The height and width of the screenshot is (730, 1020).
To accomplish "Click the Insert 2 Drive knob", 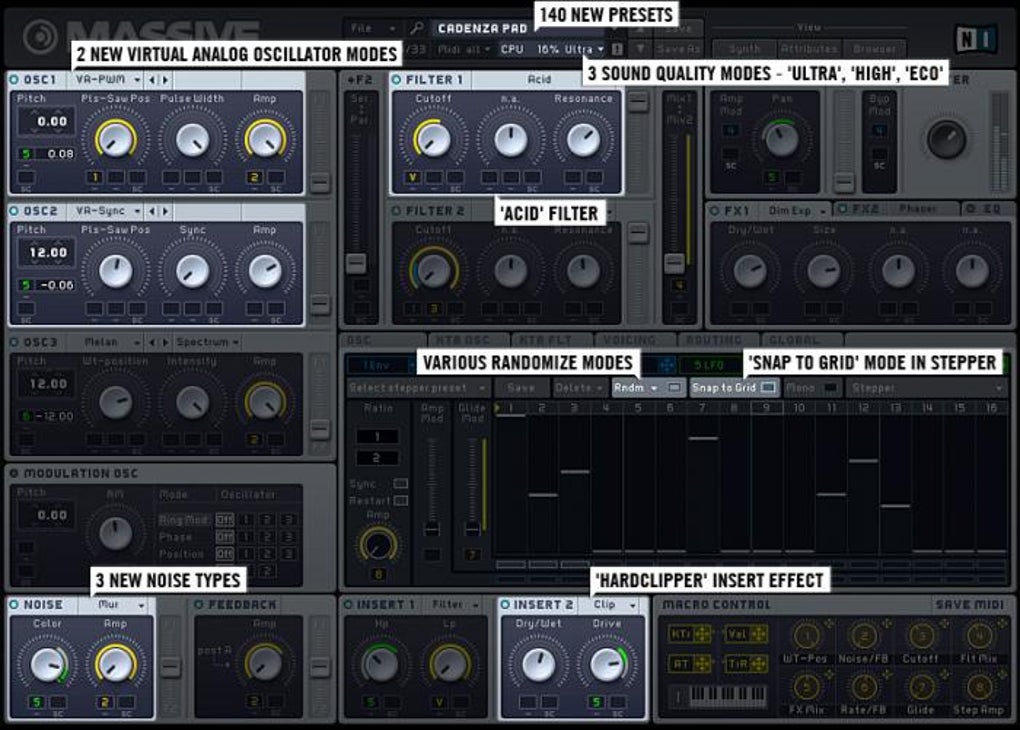I will pos(607,664).
